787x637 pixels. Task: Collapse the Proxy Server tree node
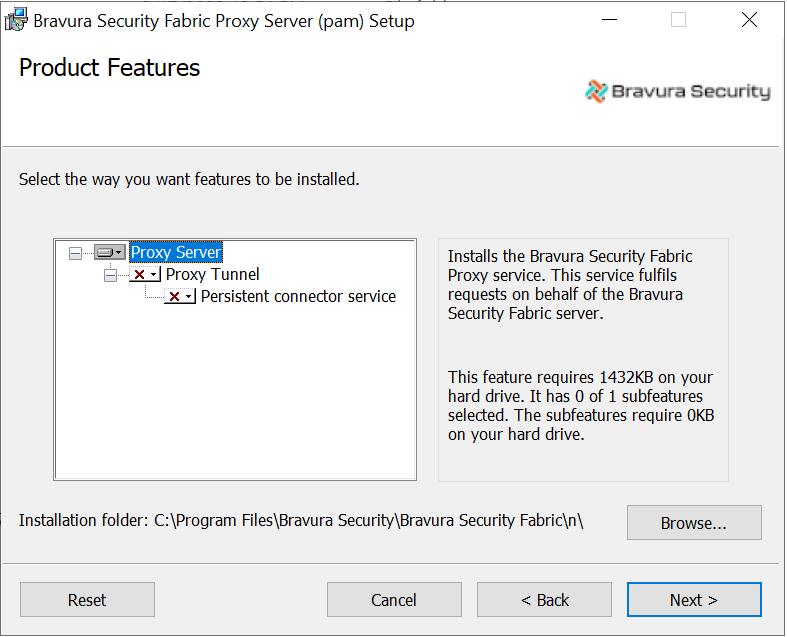tap(75, 253)
